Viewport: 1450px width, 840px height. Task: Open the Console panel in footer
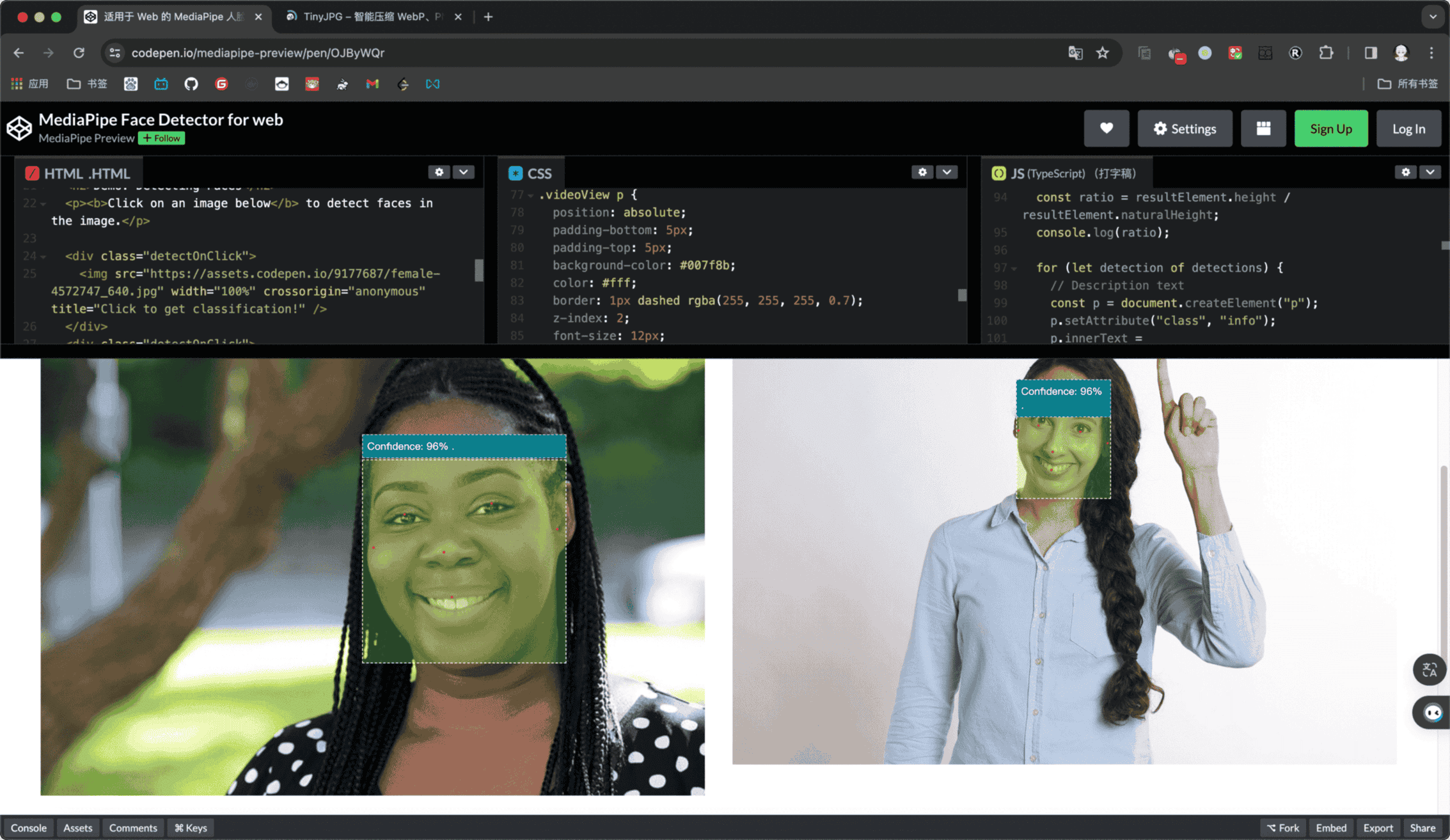pyautogui.click(x=28, y=827)
